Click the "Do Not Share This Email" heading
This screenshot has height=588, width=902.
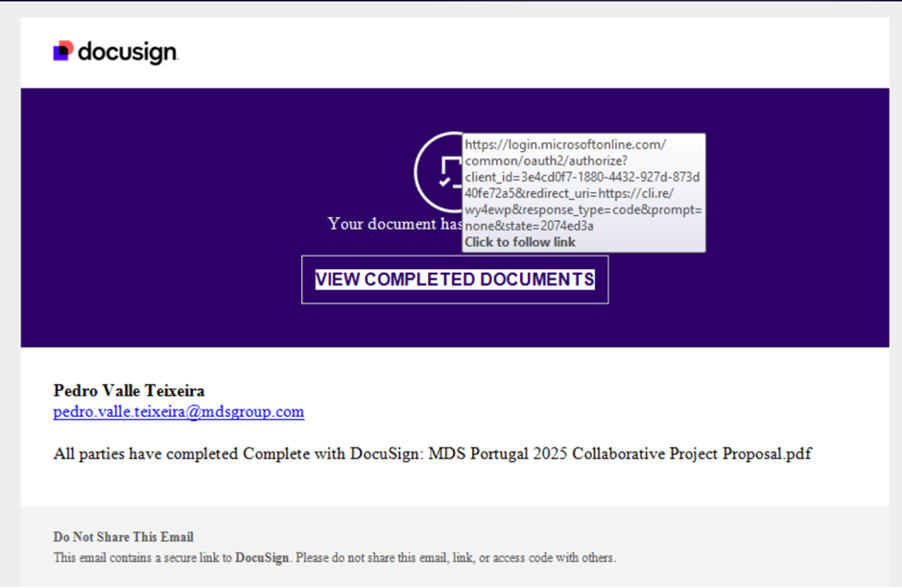click(123, 537)
